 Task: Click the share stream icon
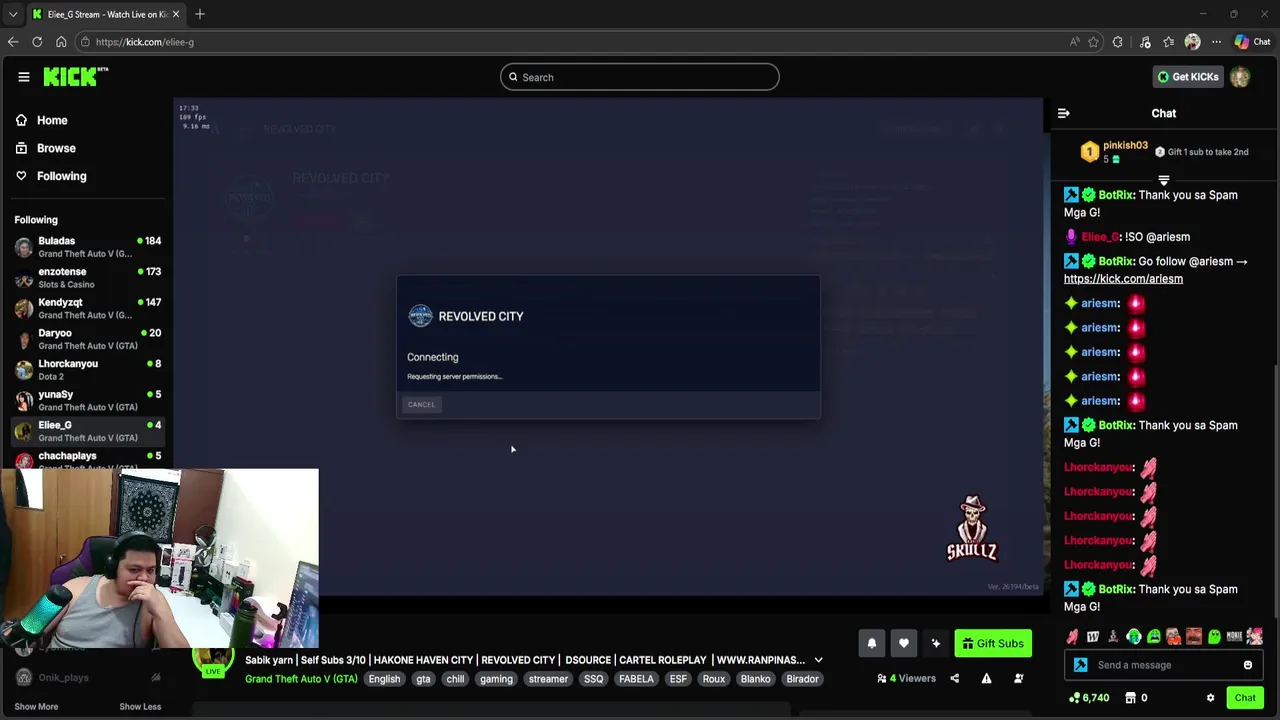pyautogui.click(x=954, y=678)
